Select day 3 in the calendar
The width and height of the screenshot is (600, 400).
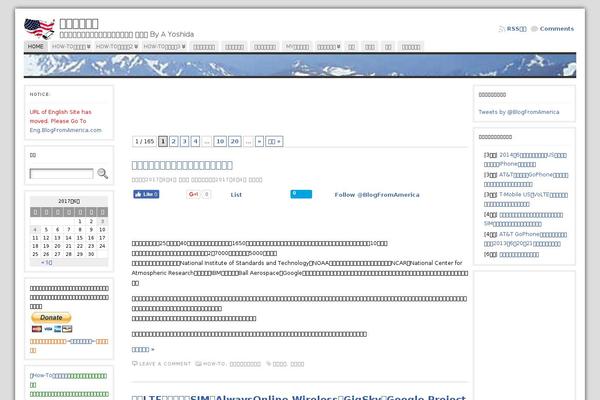click(x=102, y=221)
